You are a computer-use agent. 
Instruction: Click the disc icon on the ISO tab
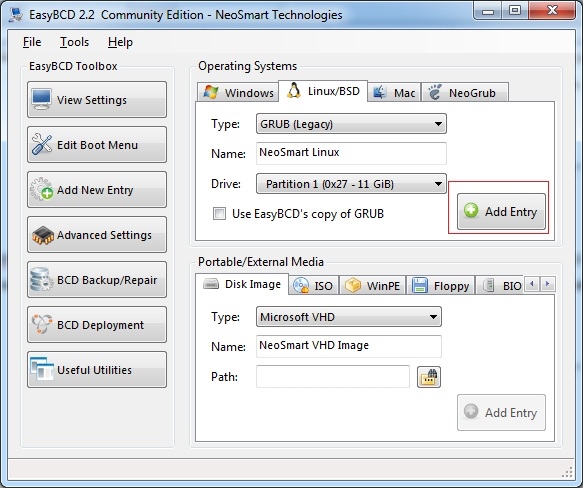point(301,285)
